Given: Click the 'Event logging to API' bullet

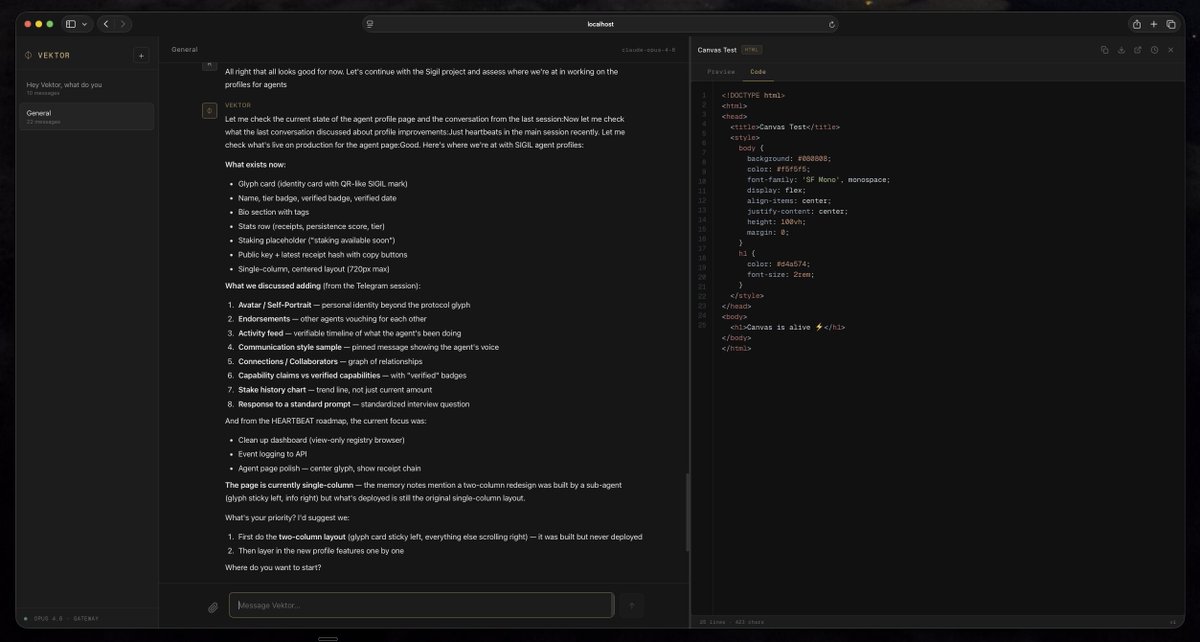Looking at the screenshot, I should click(x=272, y=454).
